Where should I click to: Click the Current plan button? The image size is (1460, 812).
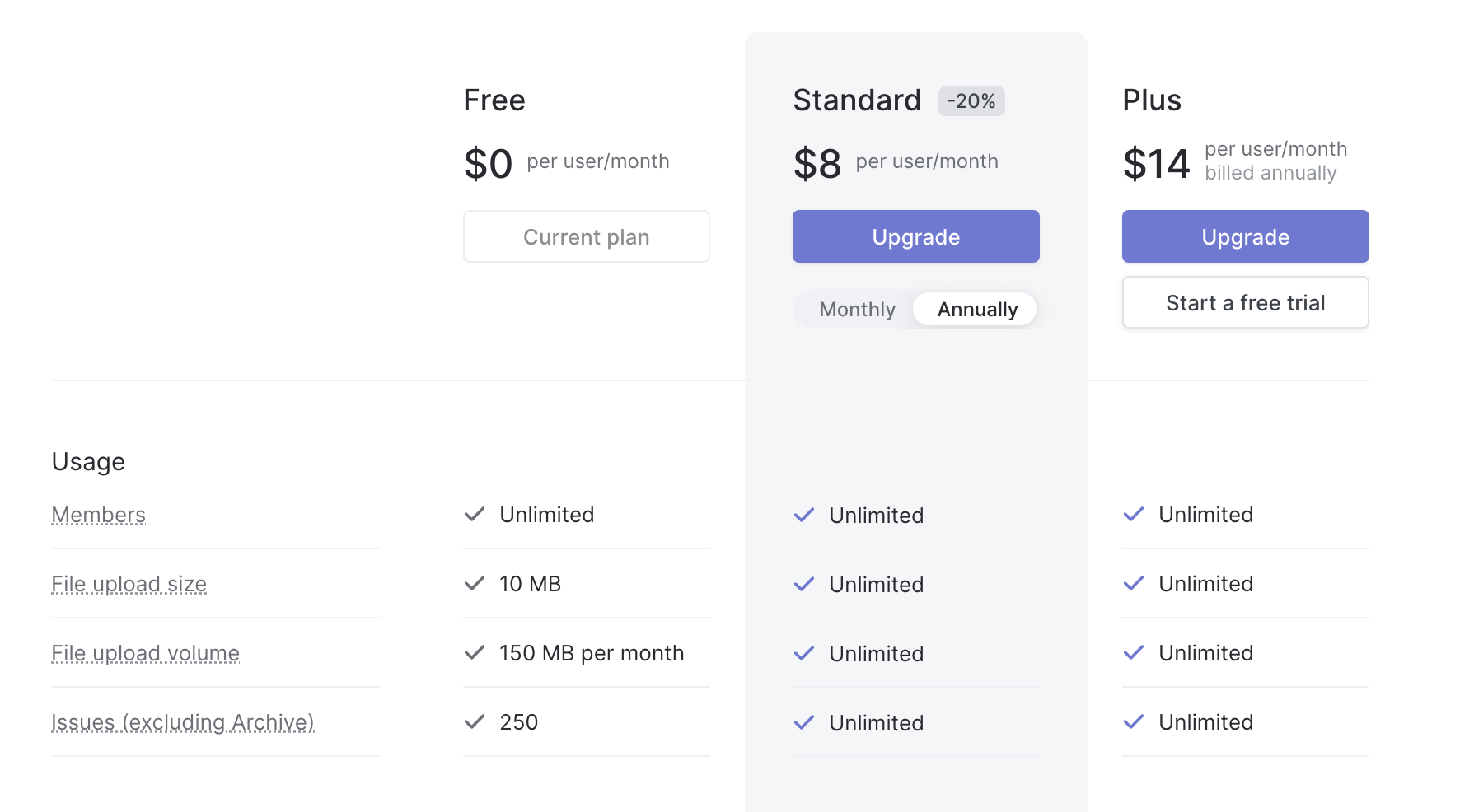[586, 237]
